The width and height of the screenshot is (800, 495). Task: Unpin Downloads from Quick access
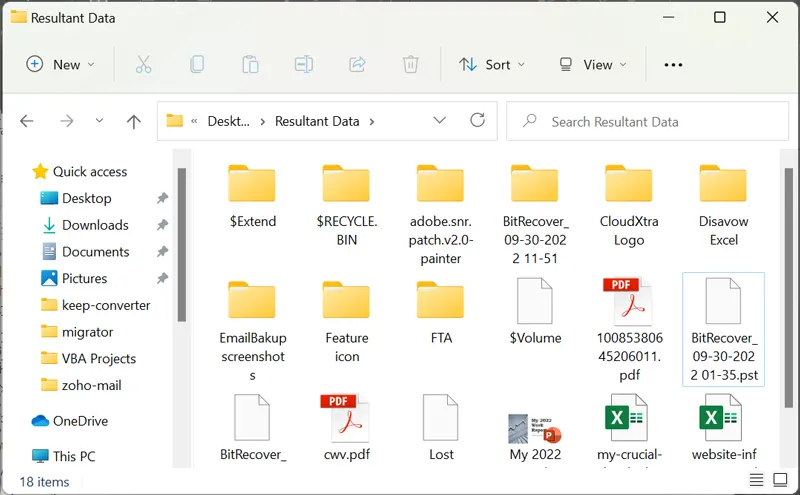click(x=162, y=225)
